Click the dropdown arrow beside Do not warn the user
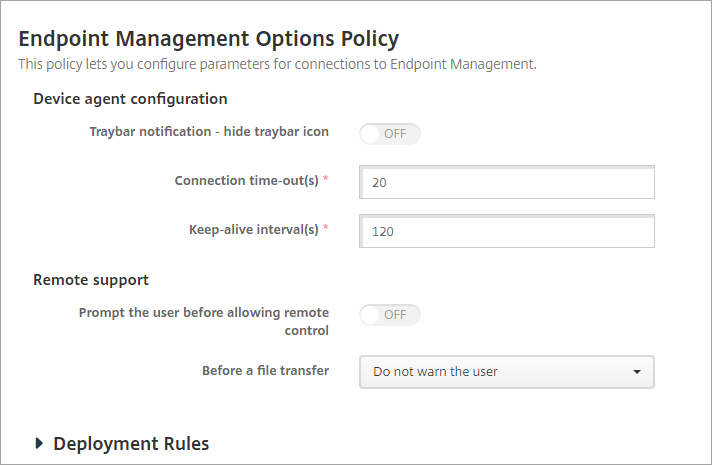 [637, 372]
